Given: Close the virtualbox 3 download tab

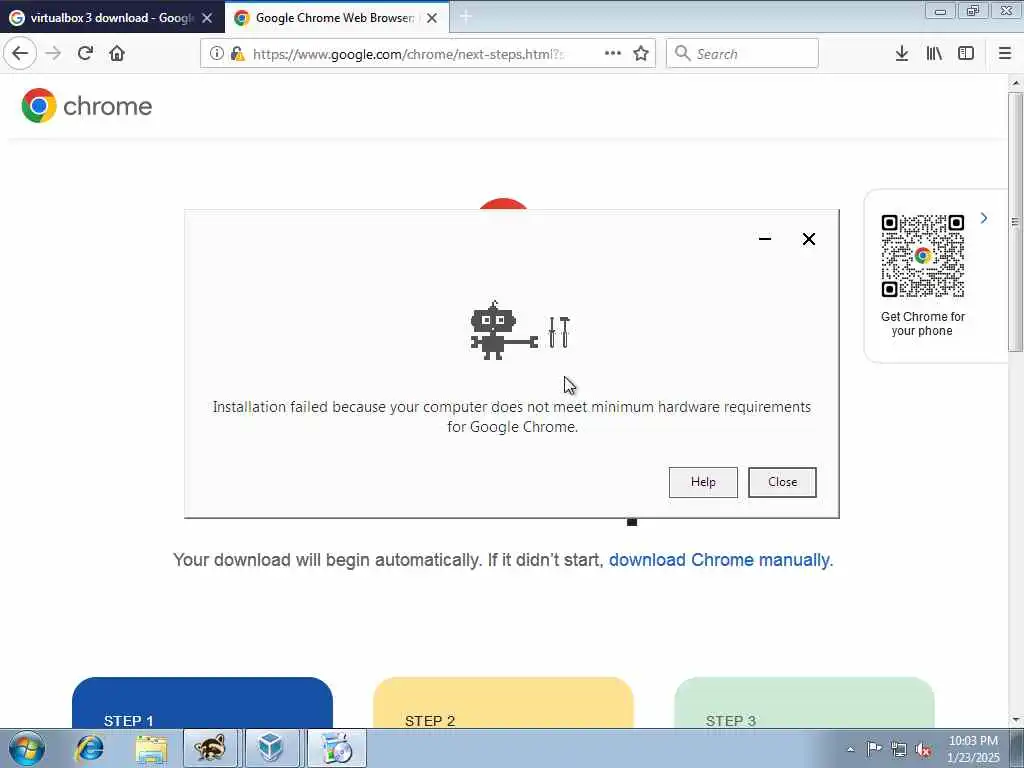Looking at the screenshot, I should (207, 18).
